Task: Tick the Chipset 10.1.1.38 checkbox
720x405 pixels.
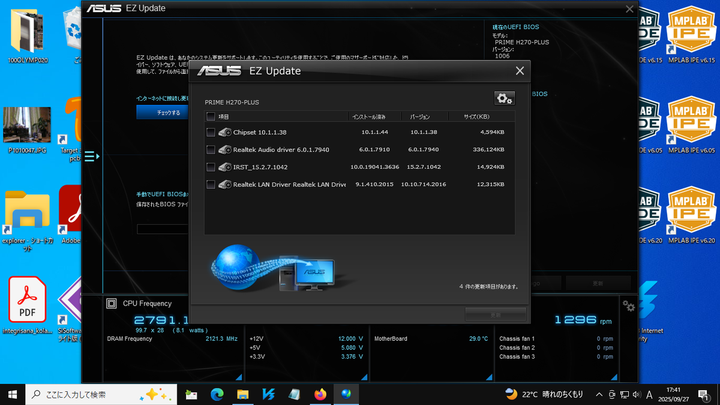Action: (210, 132)
